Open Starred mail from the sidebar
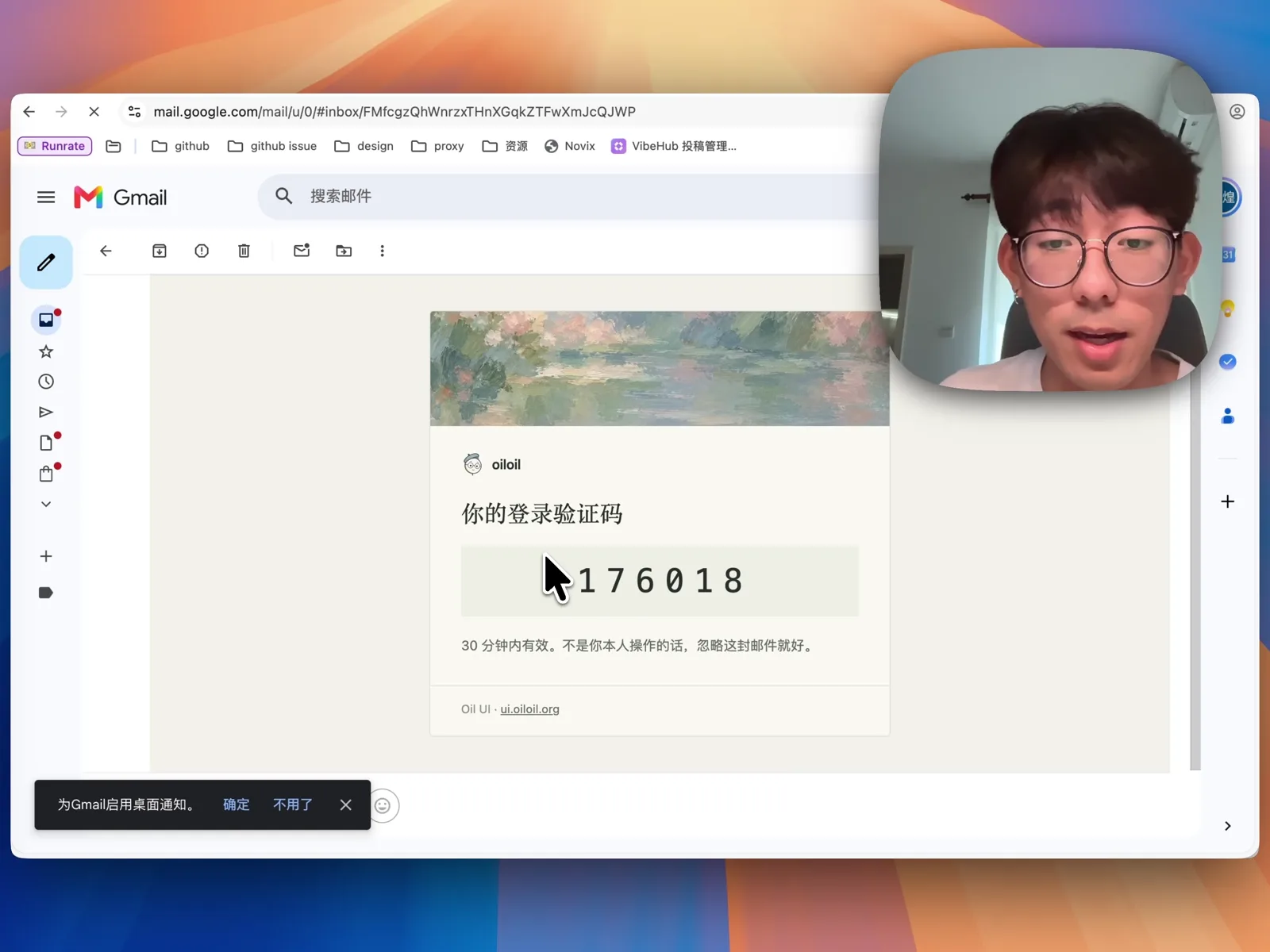 (46, 351)
